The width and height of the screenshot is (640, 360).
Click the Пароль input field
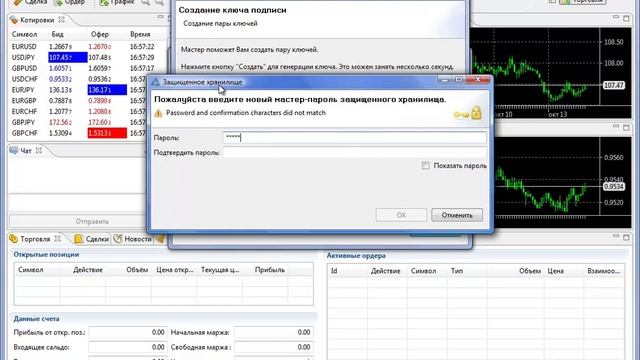(354, 138)
